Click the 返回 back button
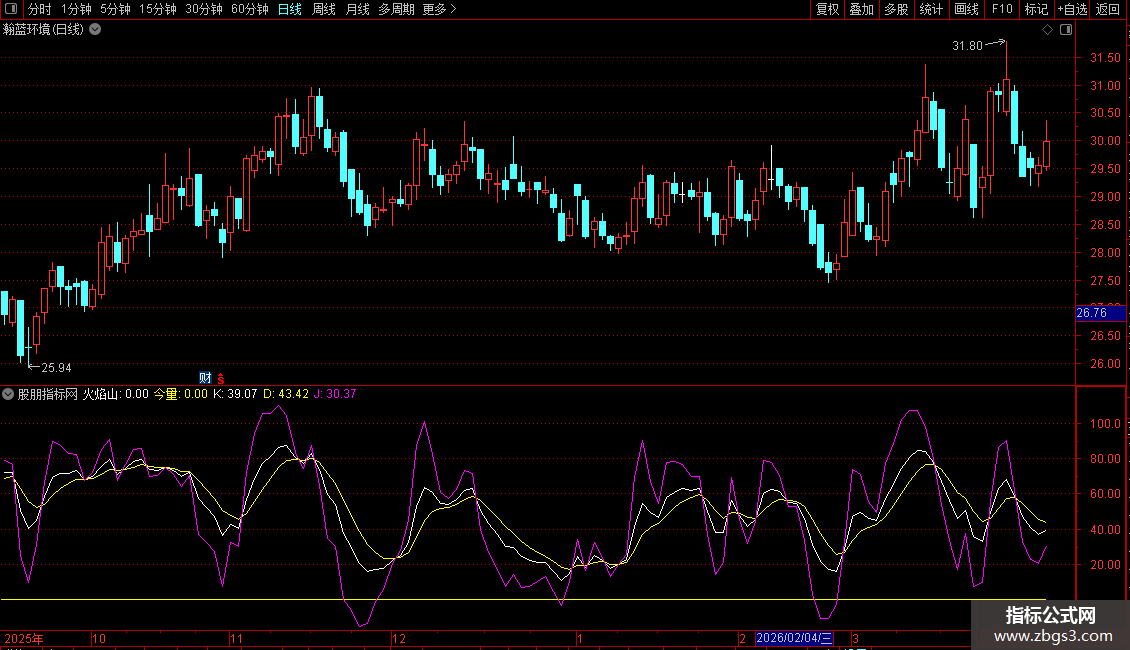Screen dimensions: 1130x650 pyautogui.click(x=1108, y=9)
